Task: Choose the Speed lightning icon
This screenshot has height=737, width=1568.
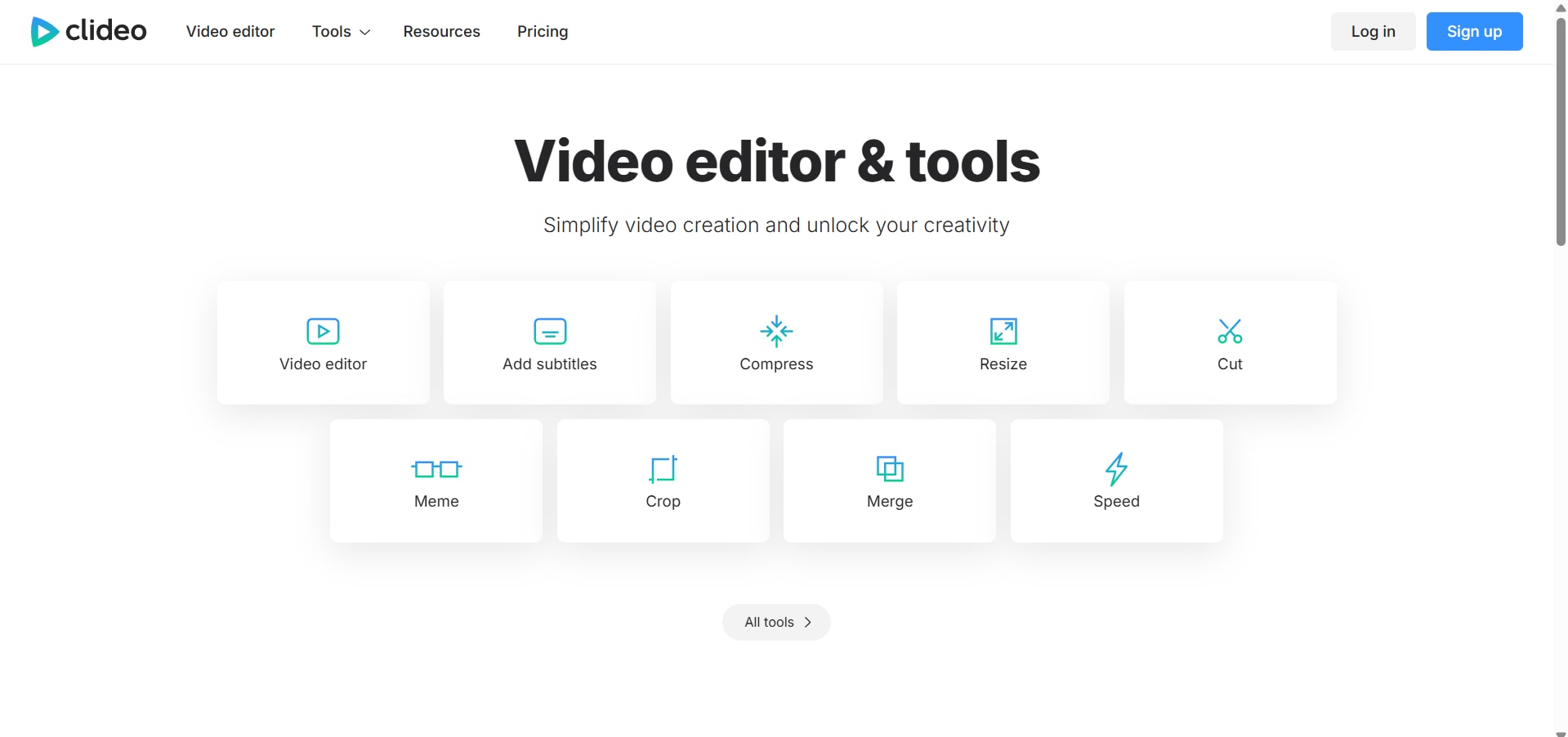Action: coord(1116,469)
